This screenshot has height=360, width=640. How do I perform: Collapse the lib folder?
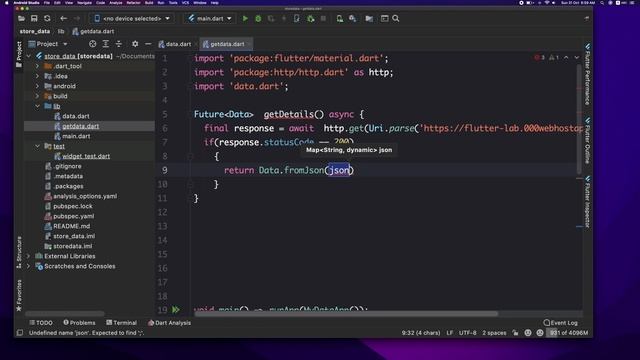38,106
